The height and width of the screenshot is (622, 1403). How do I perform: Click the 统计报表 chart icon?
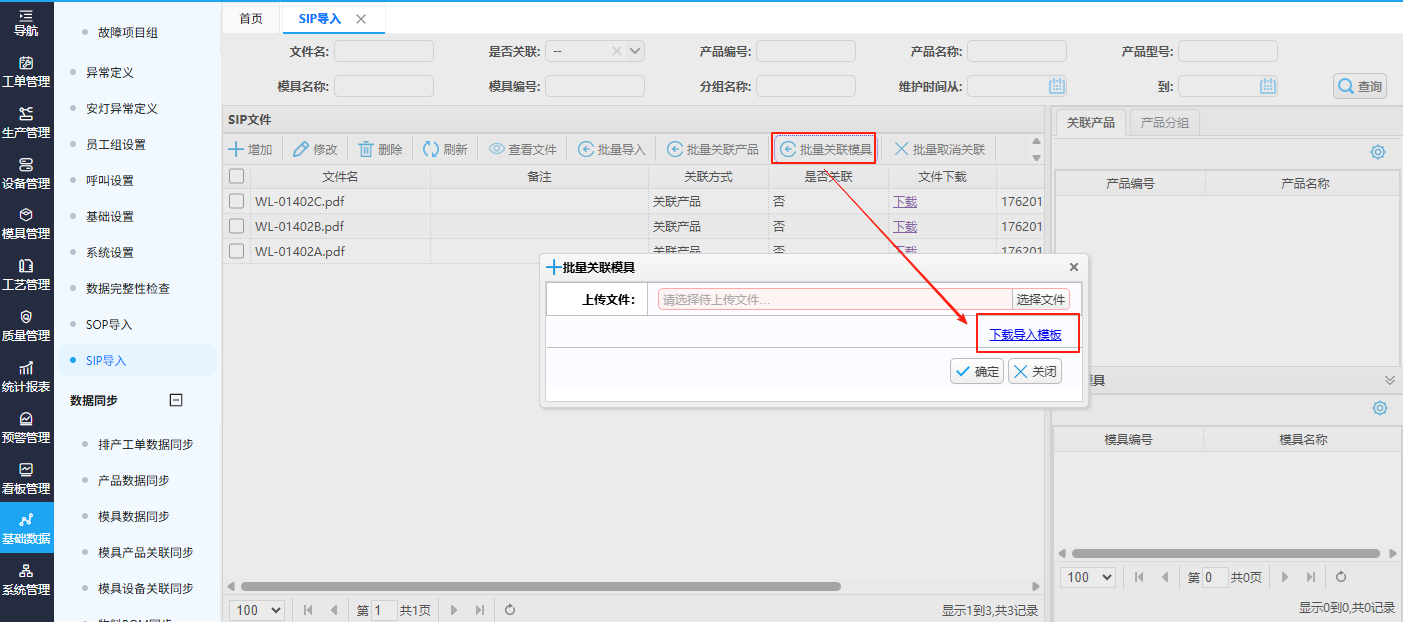pyautogui.click(x=26, y=368)
